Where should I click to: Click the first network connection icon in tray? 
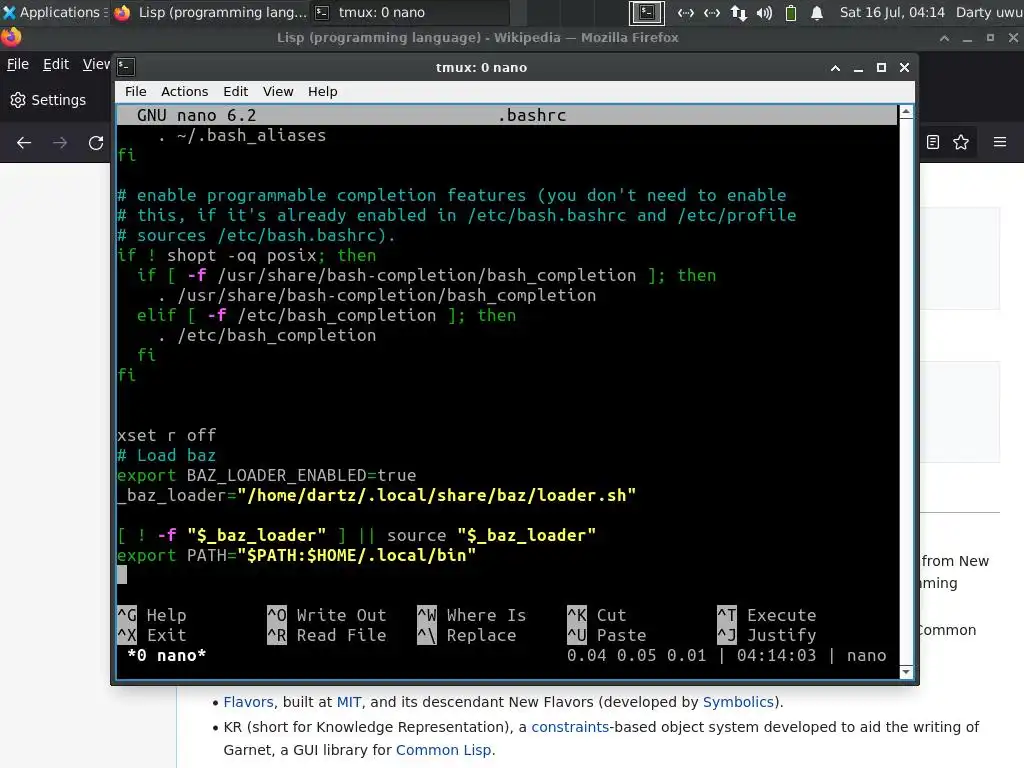pyautogui.click(x=686, y=12)
